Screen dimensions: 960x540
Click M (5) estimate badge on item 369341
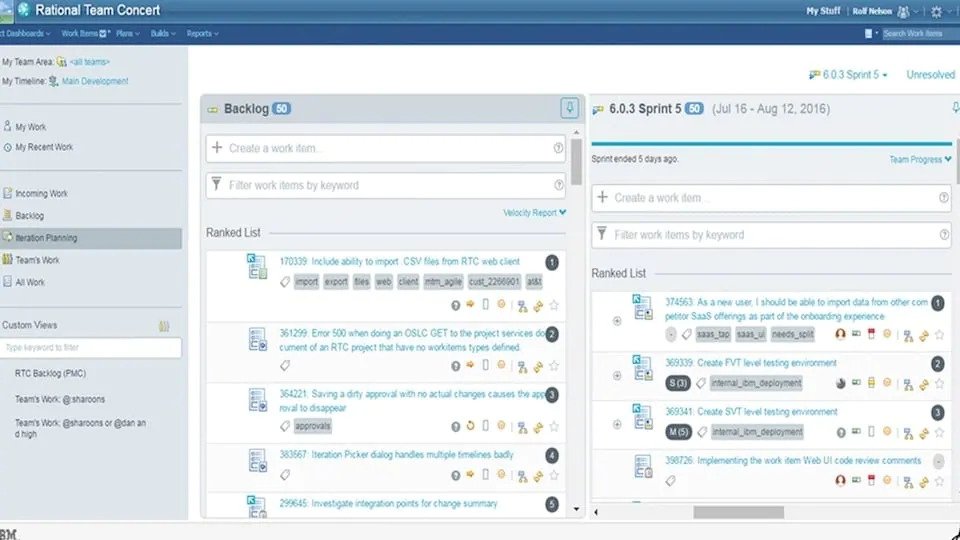click(x=678, y=432)
